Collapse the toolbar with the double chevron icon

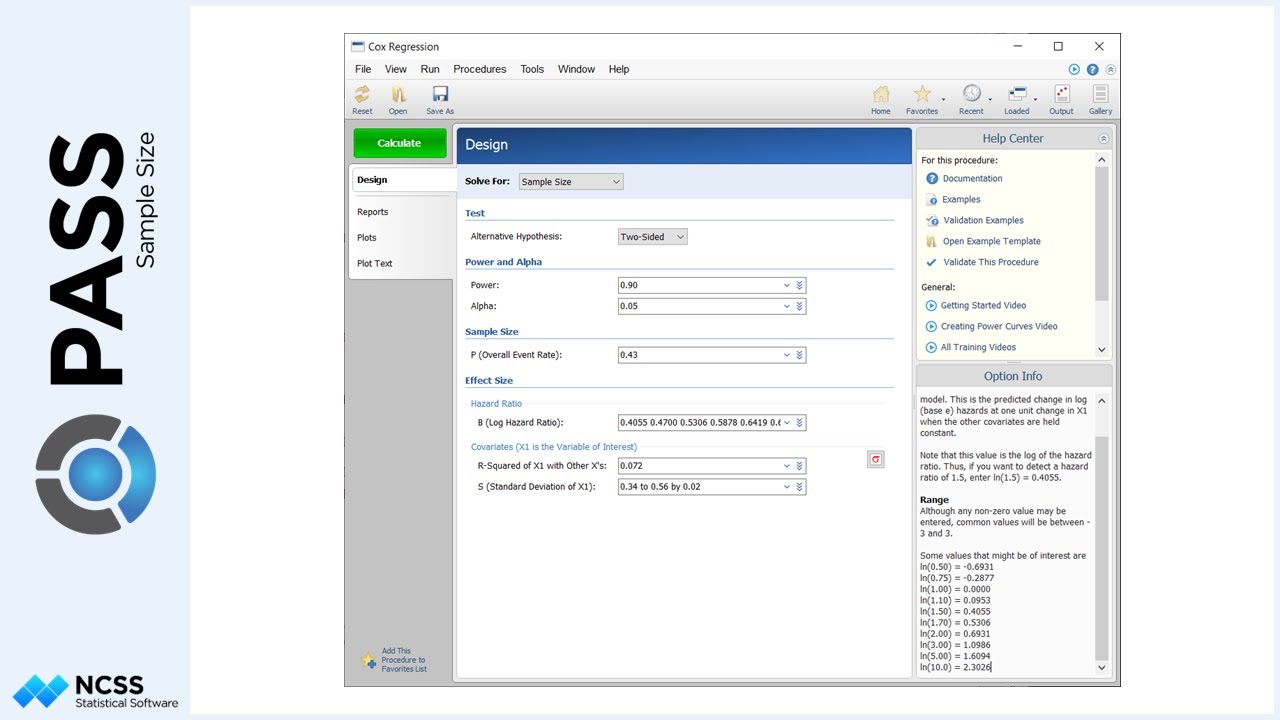[x=1110, y=70]
